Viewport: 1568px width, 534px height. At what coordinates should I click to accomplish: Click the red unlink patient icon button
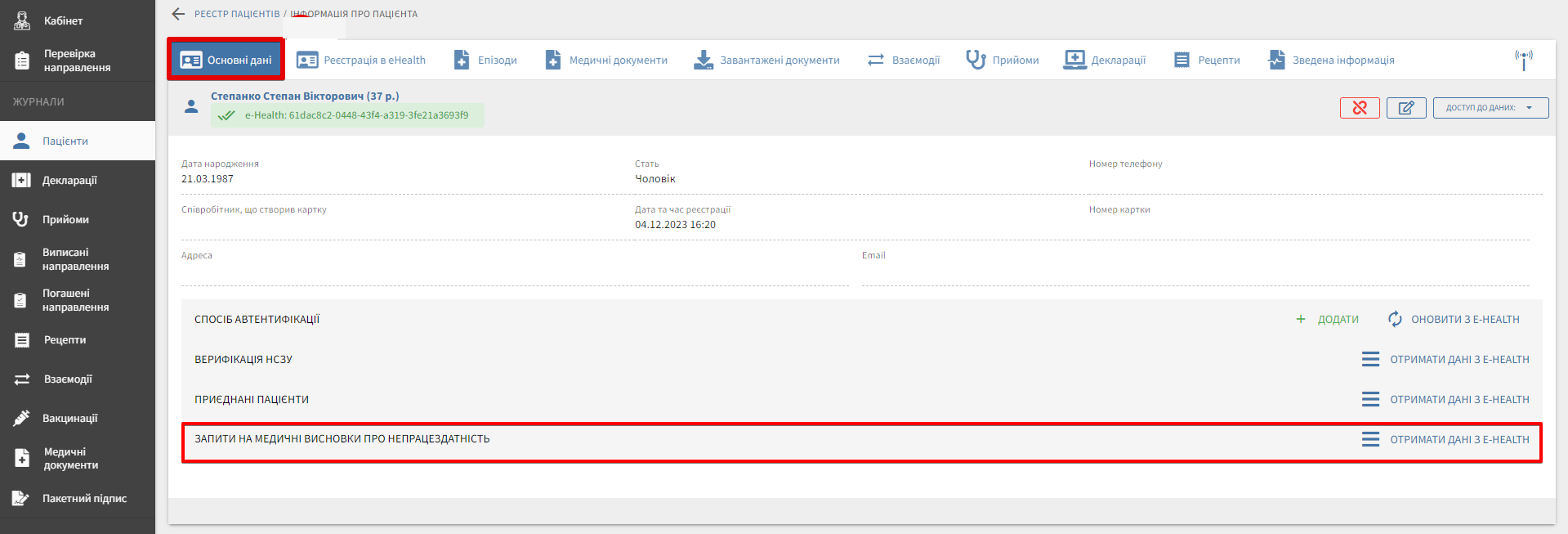(1360, 108)
